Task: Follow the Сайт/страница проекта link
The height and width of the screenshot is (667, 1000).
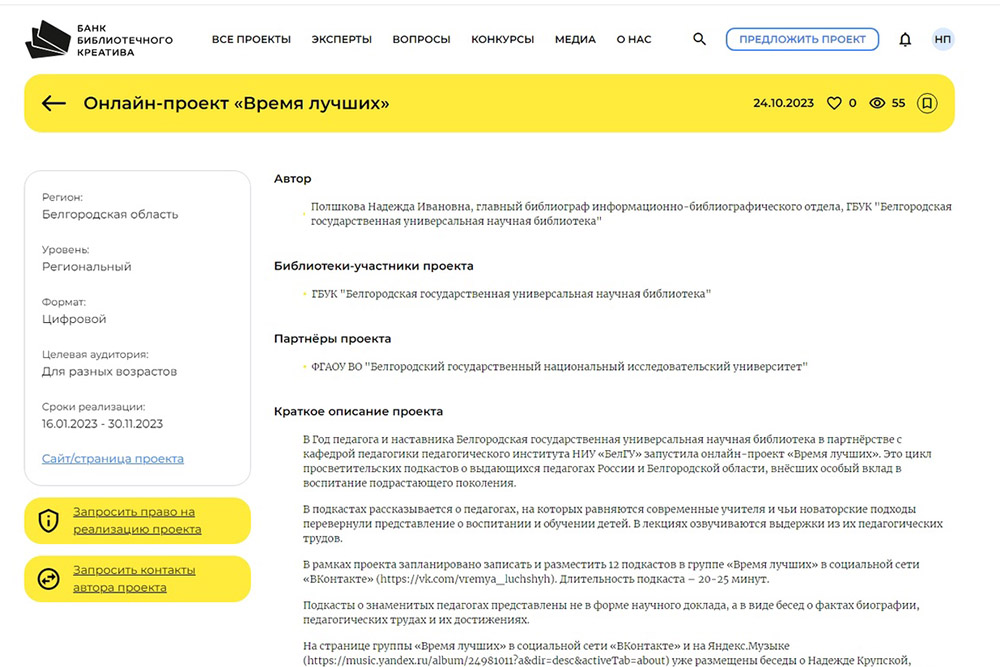Action: point(112,459)
